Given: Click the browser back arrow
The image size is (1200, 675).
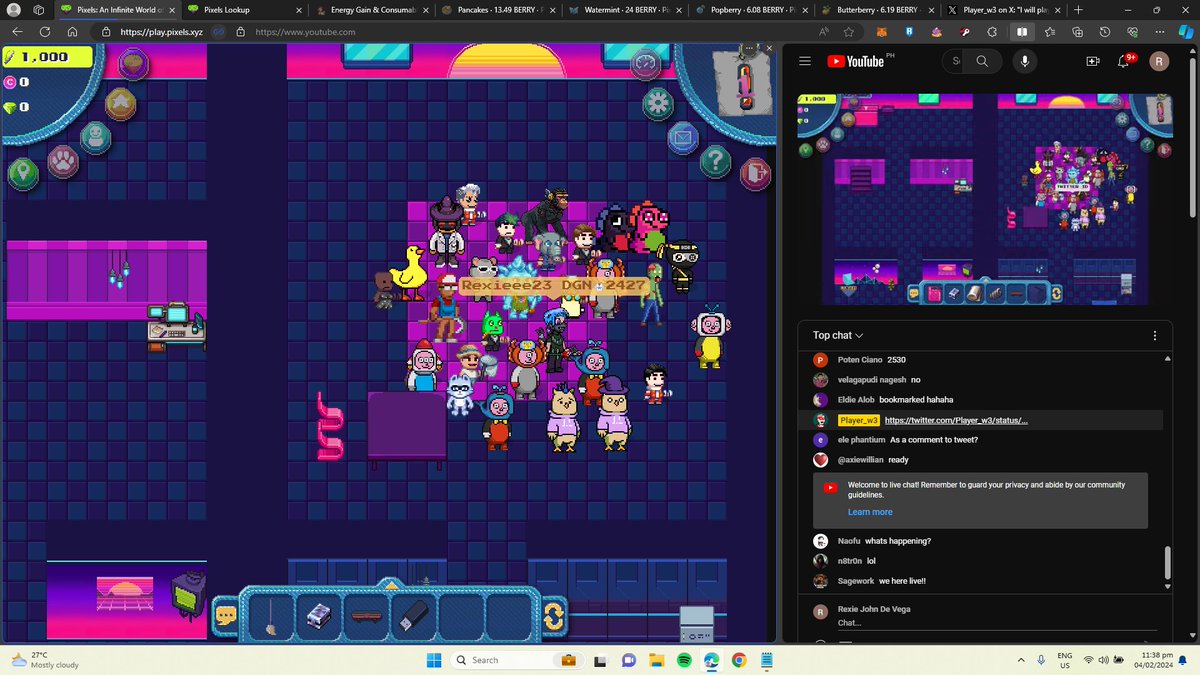Looking at the screenshot, I should (x=18, y=32).
